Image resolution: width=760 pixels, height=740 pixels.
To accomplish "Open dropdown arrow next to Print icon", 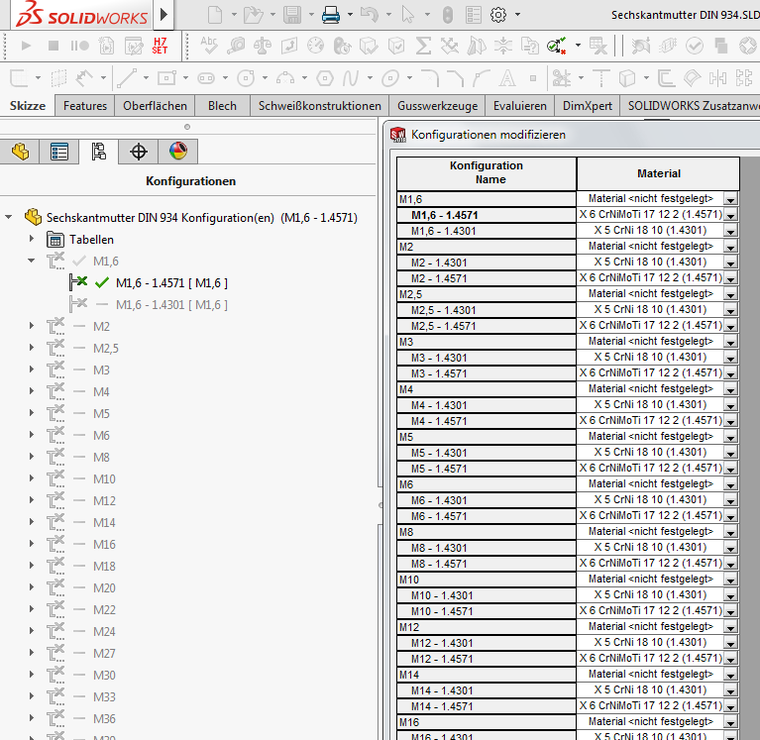I will tap(350, 15).
